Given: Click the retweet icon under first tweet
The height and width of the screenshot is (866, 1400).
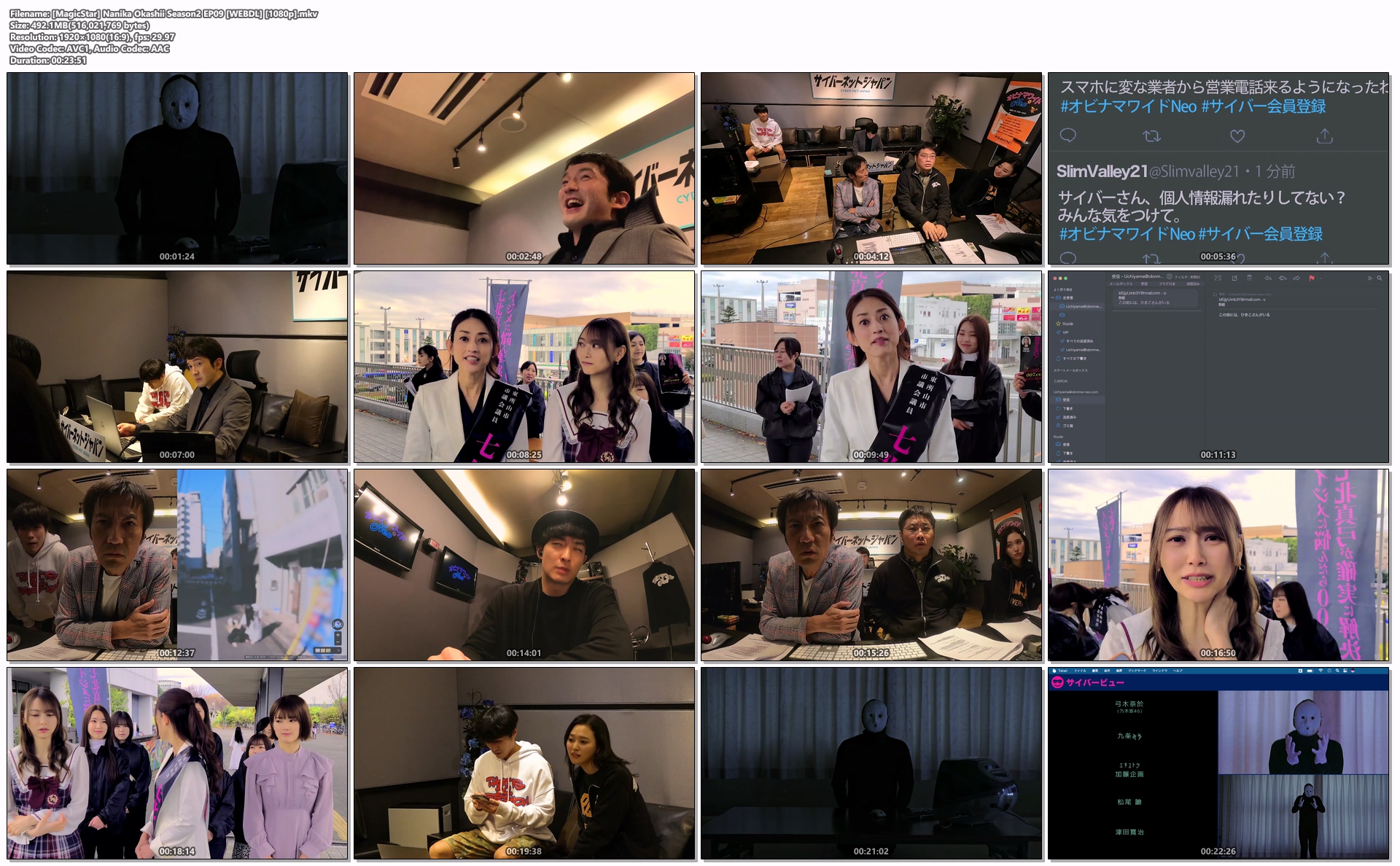Looking at the screenshot, I should [x=1151, y=136].
